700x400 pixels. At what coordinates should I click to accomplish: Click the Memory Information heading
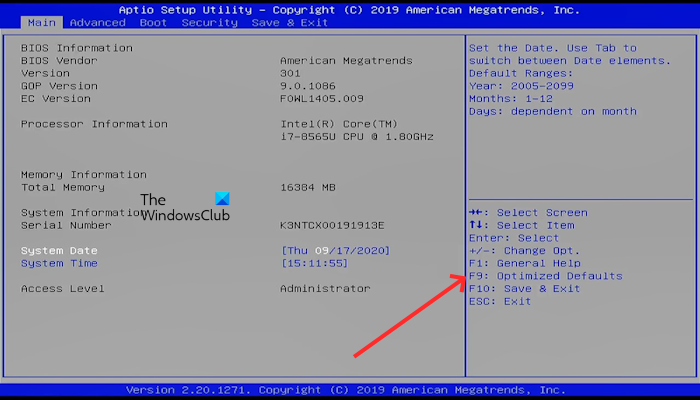tap(83, 174)
